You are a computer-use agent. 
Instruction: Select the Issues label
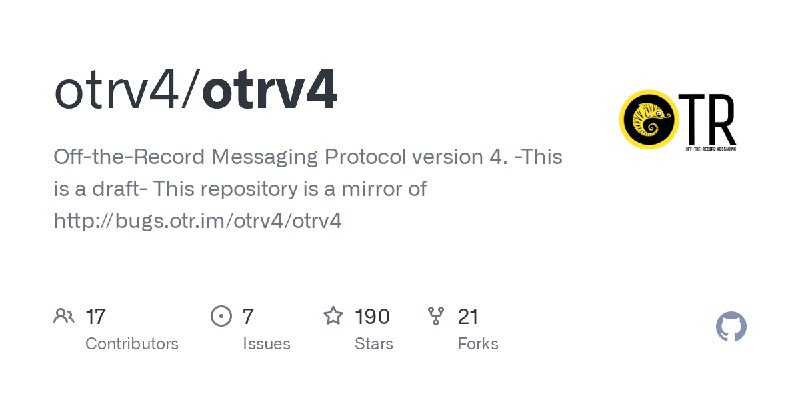tap(266, 343)
